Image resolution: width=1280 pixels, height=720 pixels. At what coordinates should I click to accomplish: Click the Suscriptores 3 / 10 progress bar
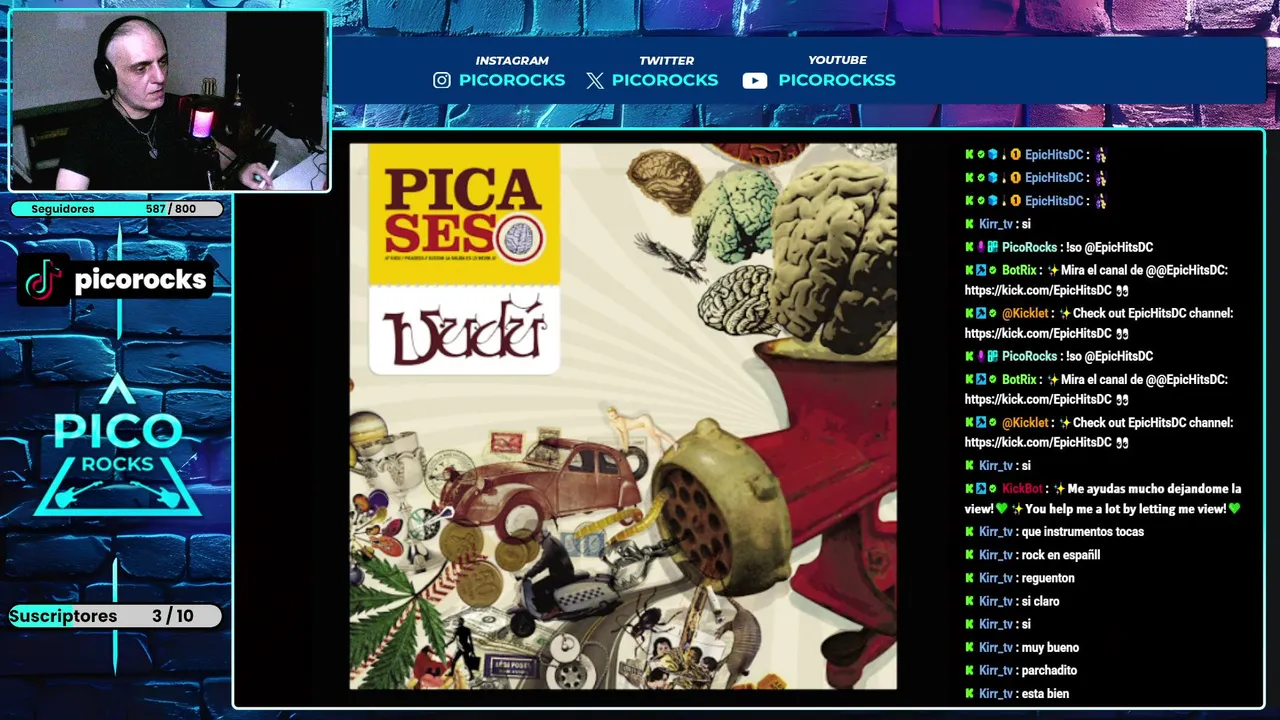115,616
